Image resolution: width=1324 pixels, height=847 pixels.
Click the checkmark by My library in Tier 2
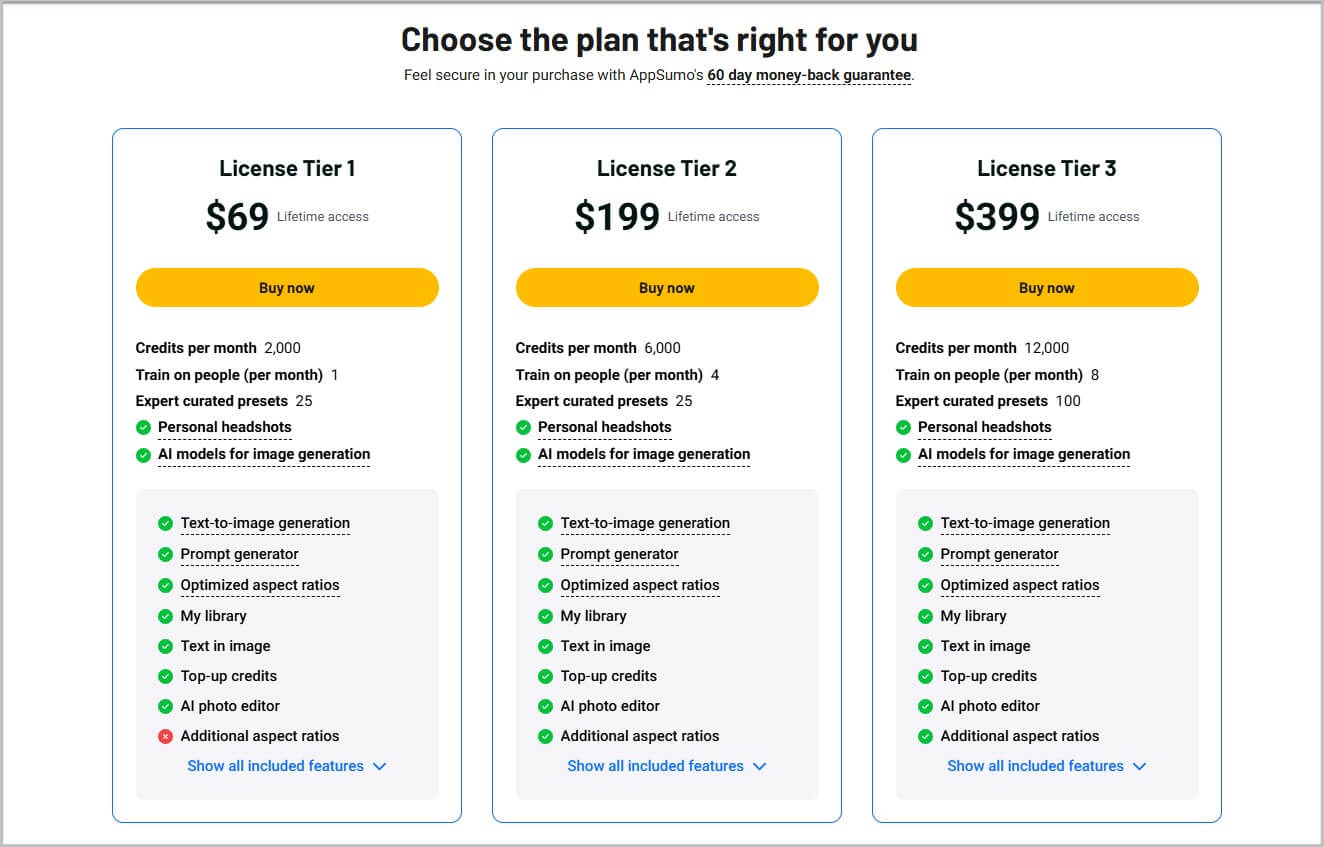coord(546,616)
